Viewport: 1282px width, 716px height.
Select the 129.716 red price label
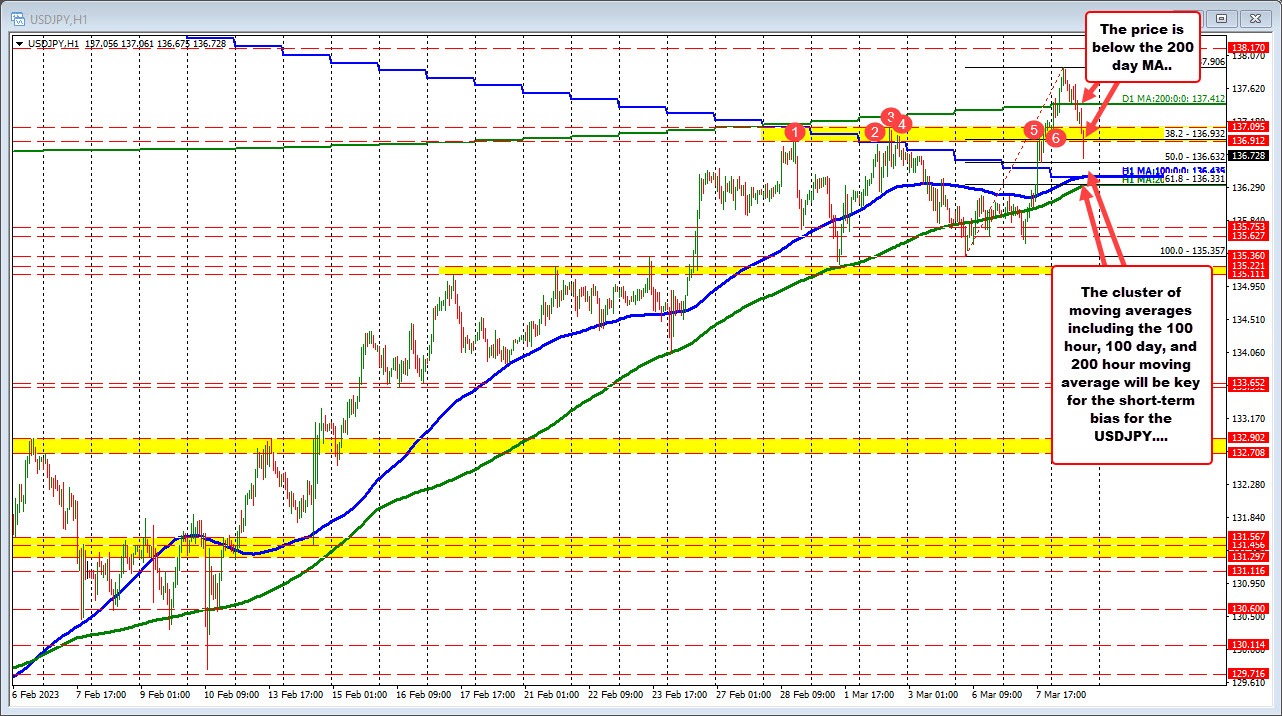[x=1246, y=674]
